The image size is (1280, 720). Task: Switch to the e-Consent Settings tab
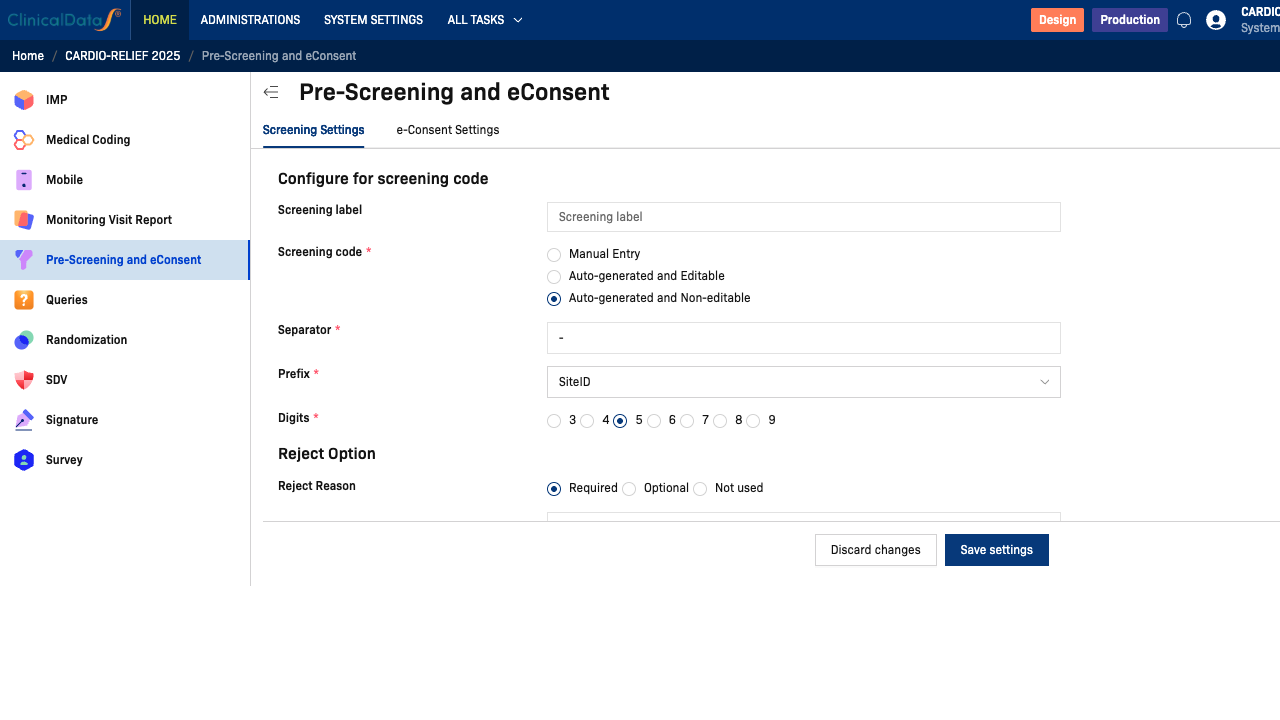click(x=447, y=129)
